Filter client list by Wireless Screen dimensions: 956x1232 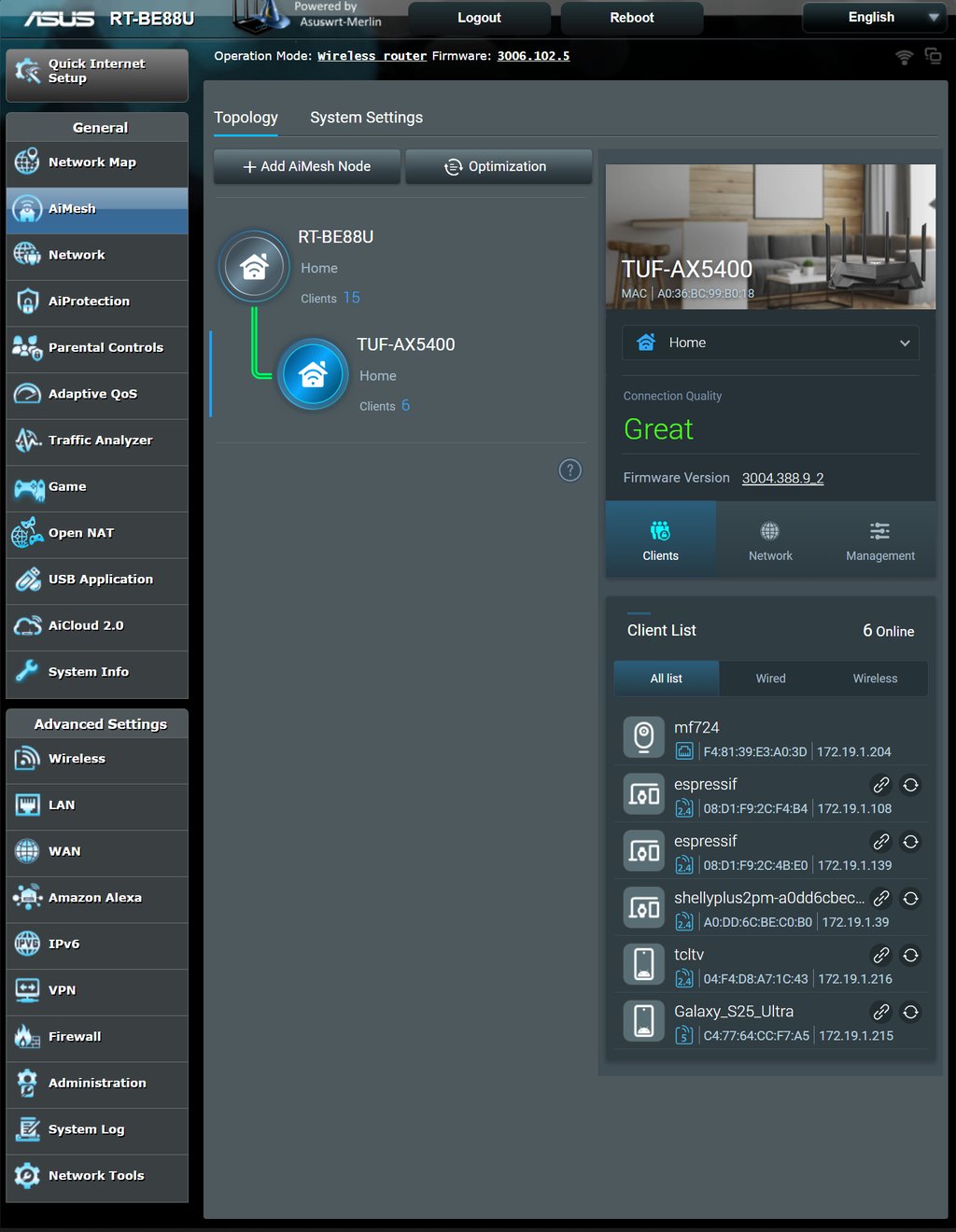875,679
